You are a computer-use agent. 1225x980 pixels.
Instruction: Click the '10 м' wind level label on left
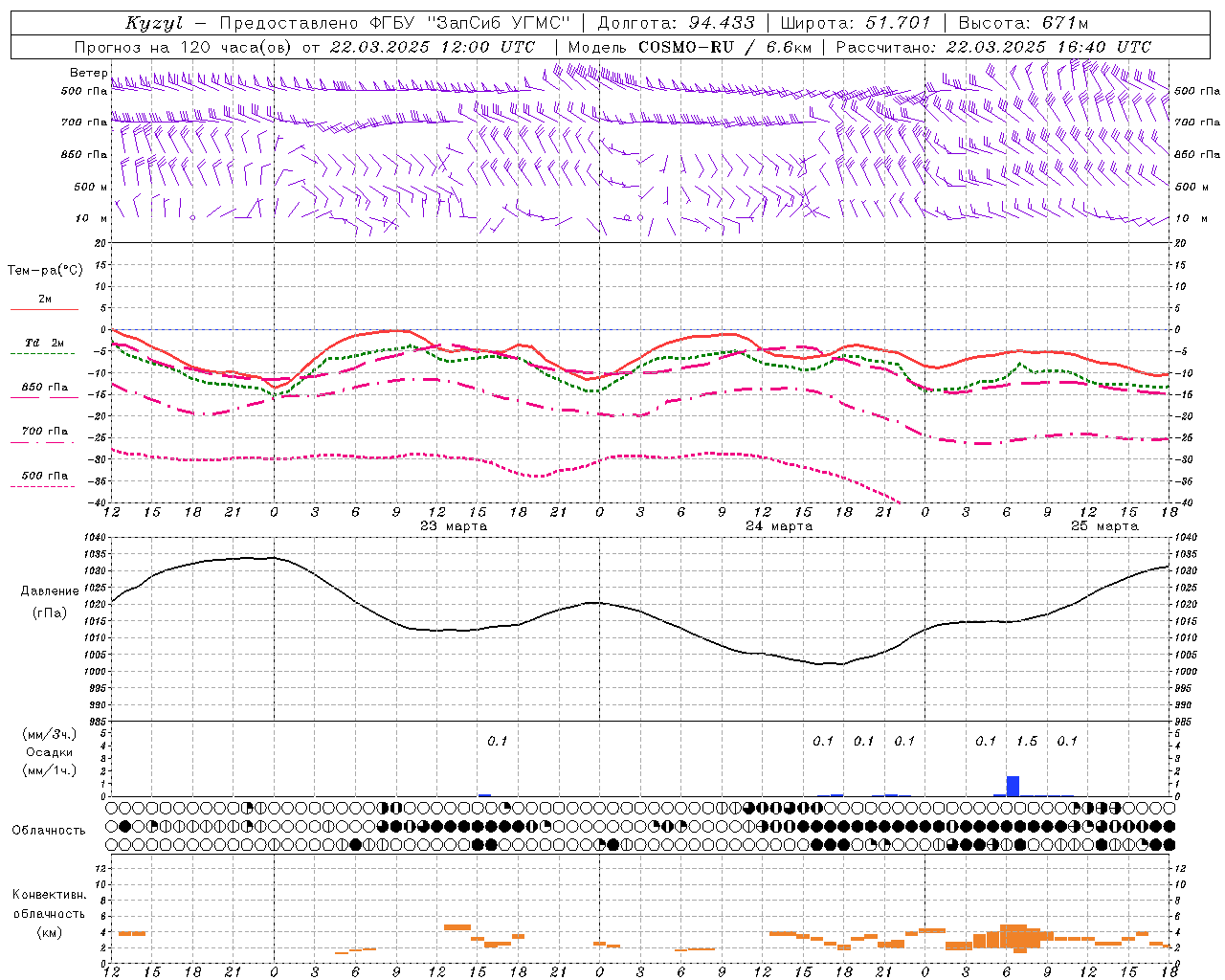pos(91,218)
